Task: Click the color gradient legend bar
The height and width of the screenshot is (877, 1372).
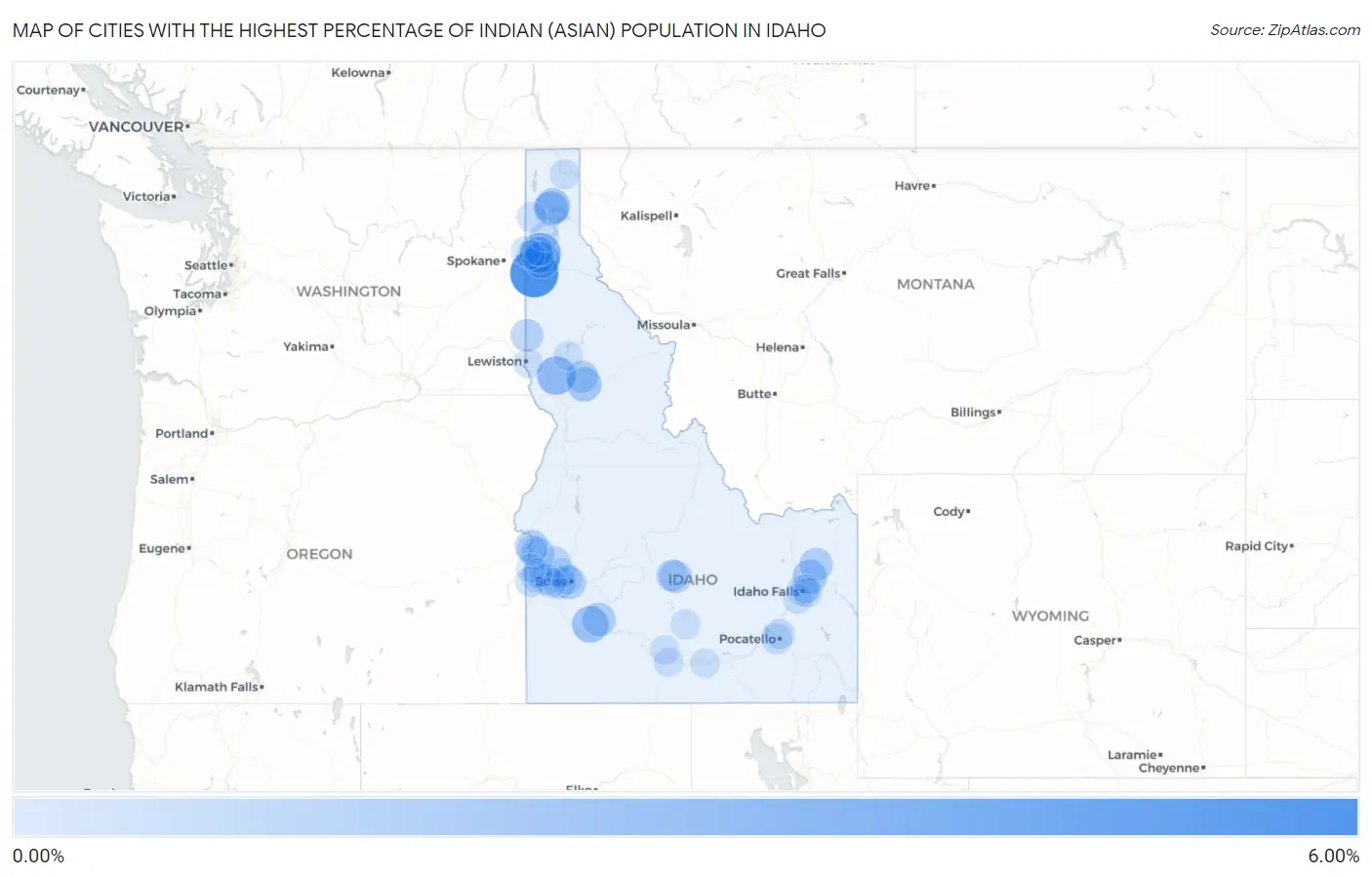Action: coord(685,817)
